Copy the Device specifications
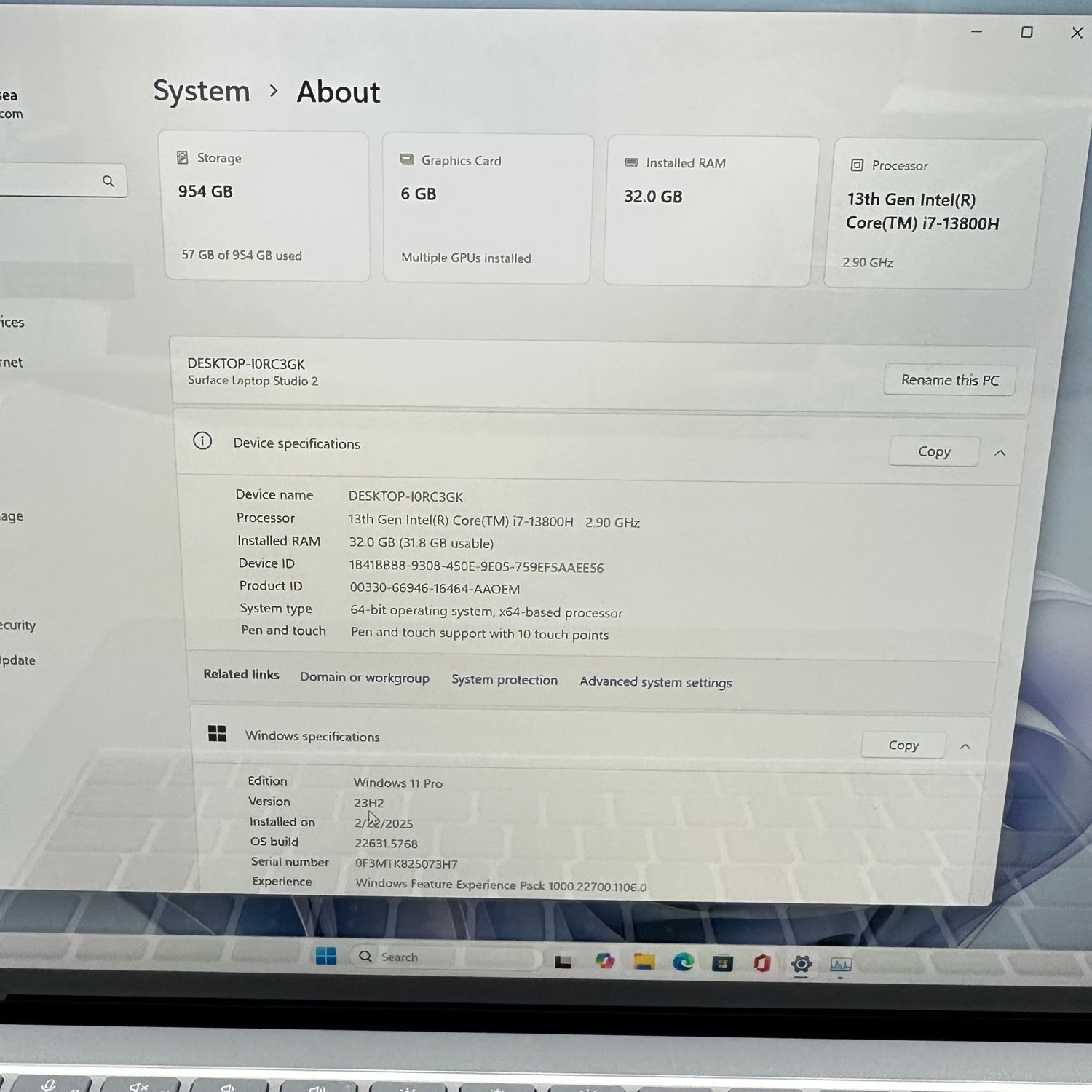This screenshot has width=1092, height=1092. [934, 451]
